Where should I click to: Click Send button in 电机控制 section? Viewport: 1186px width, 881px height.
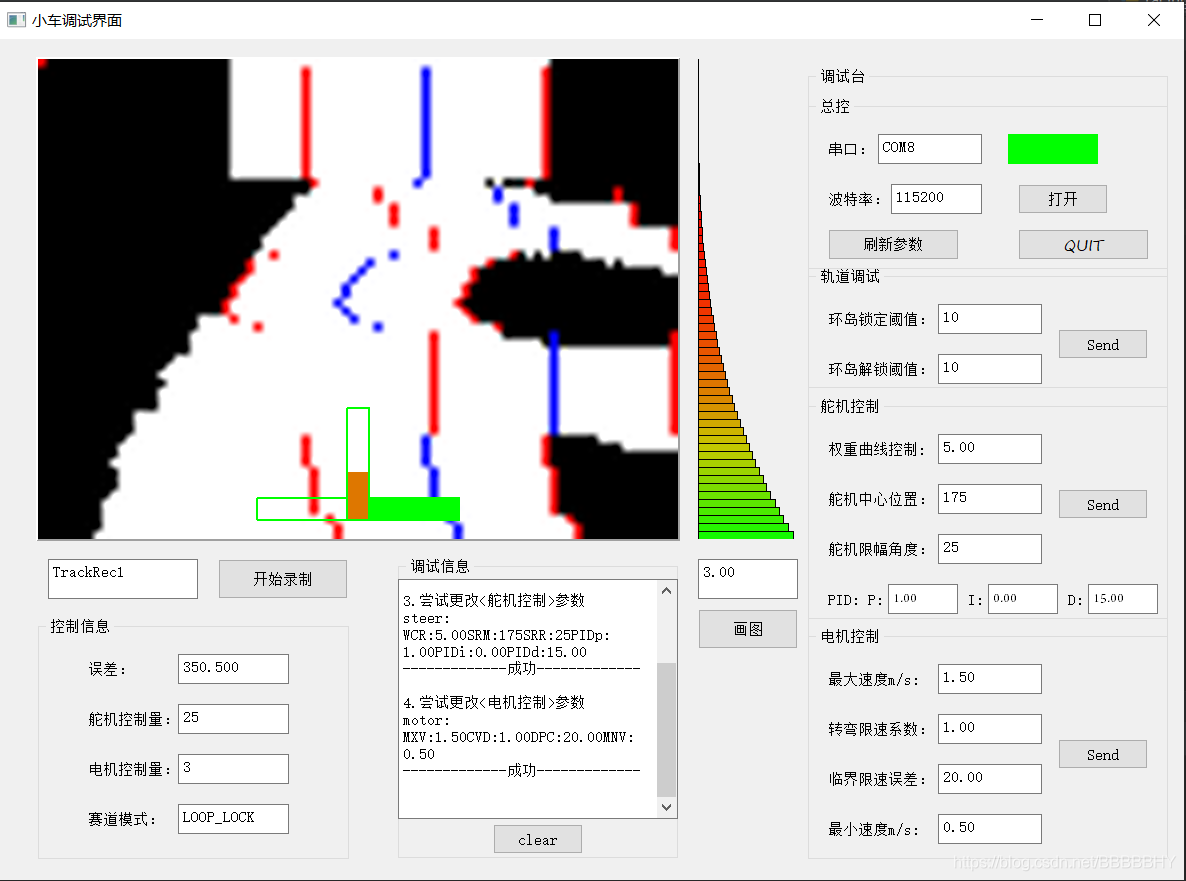pos(1102,754)
